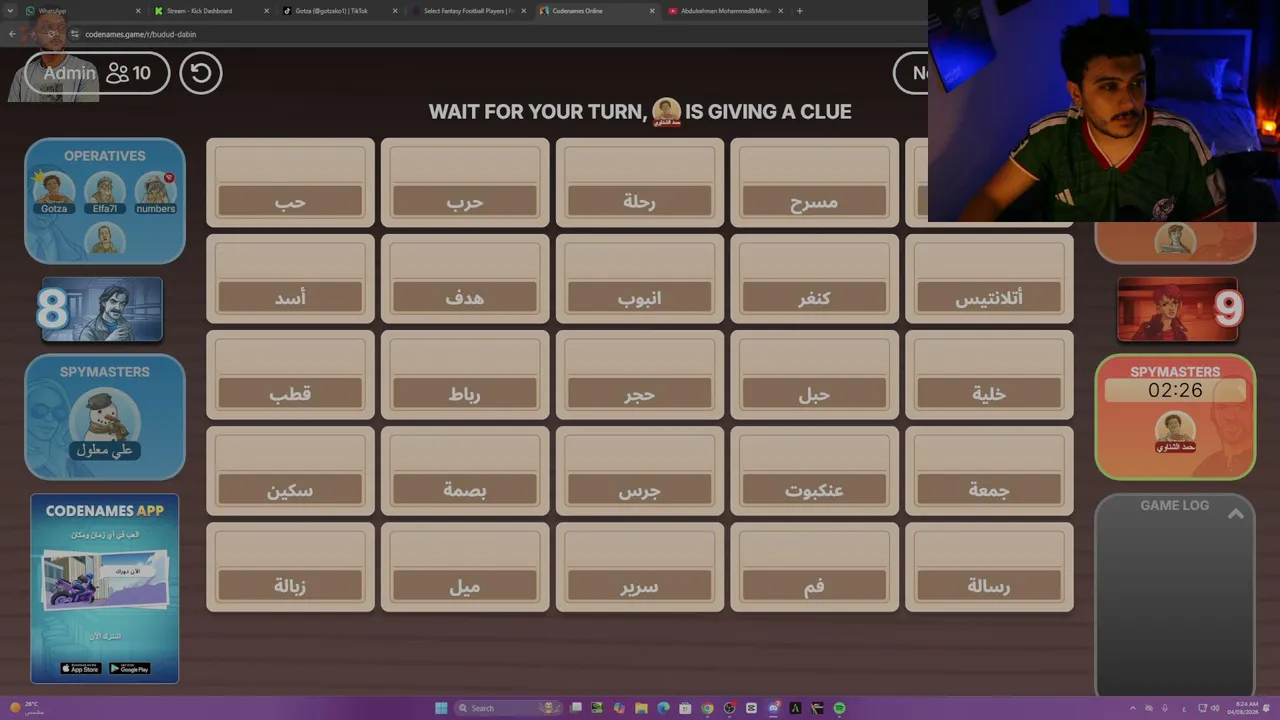Select the word card جمعة
Image resolution: width=1280 pixels, height=720 pixels.
[989, 471]
